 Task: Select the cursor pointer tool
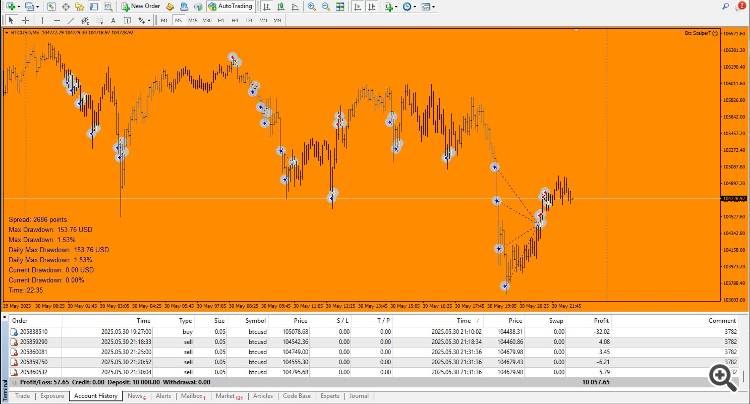coord(11,21)
